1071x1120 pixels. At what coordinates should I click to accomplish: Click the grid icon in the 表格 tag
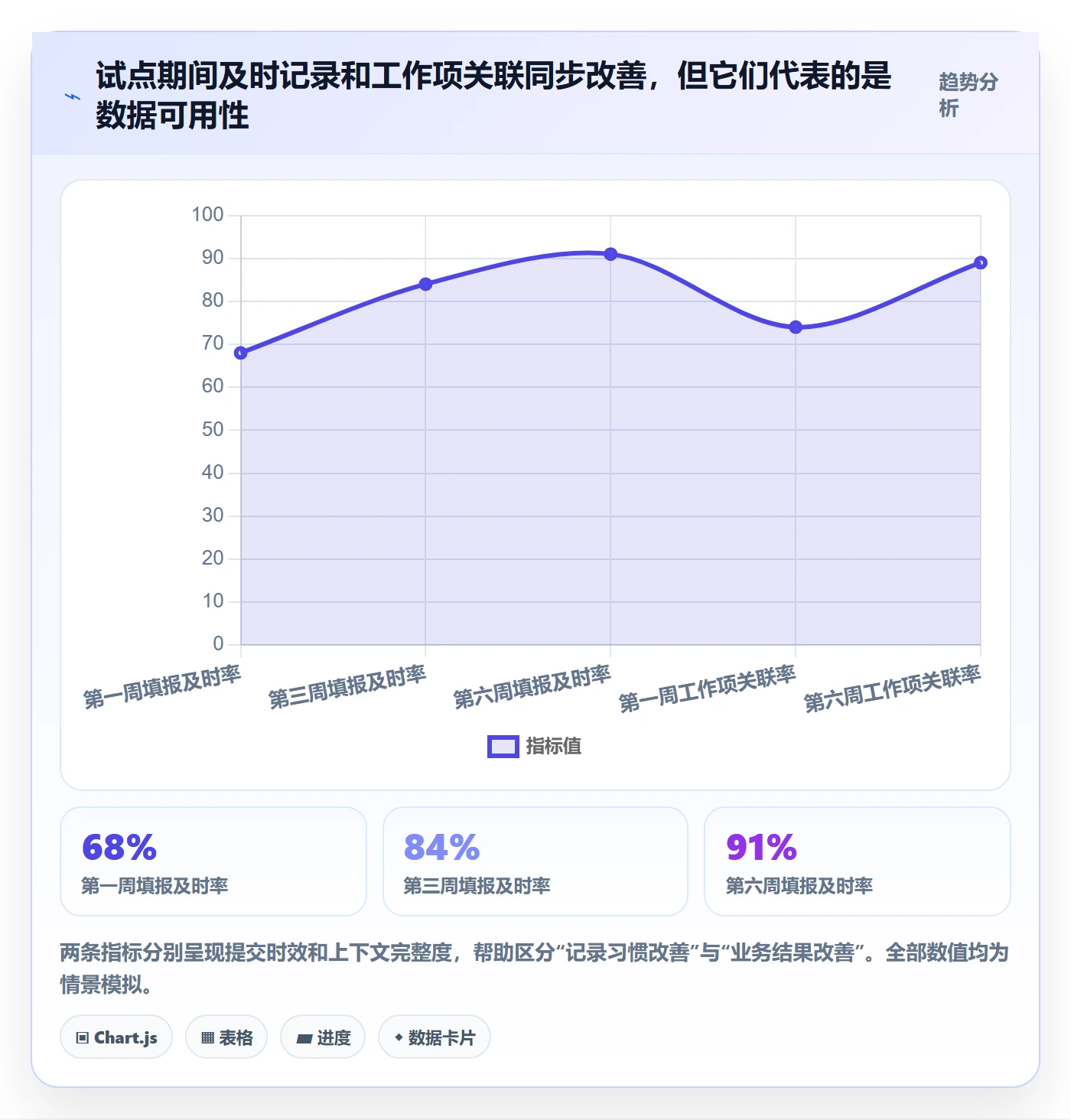(207, 1038)
